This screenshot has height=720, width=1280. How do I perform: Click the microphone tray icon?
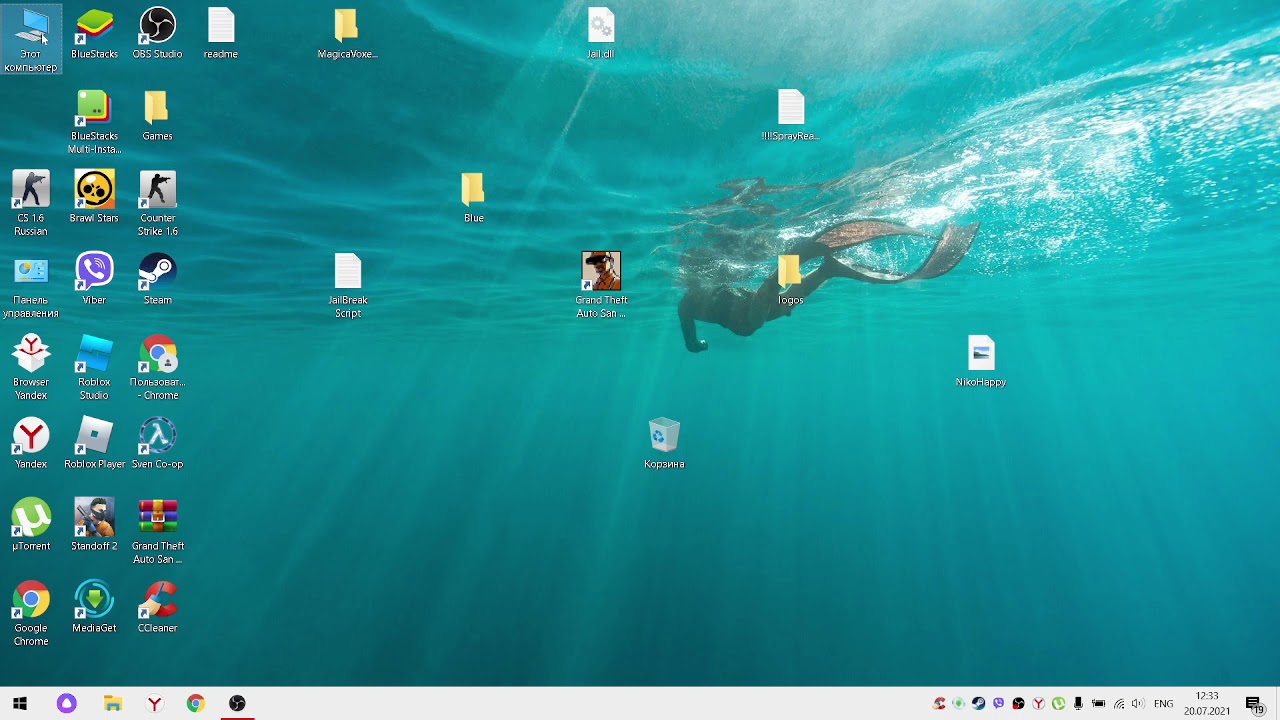click(x=1078, y=704)
